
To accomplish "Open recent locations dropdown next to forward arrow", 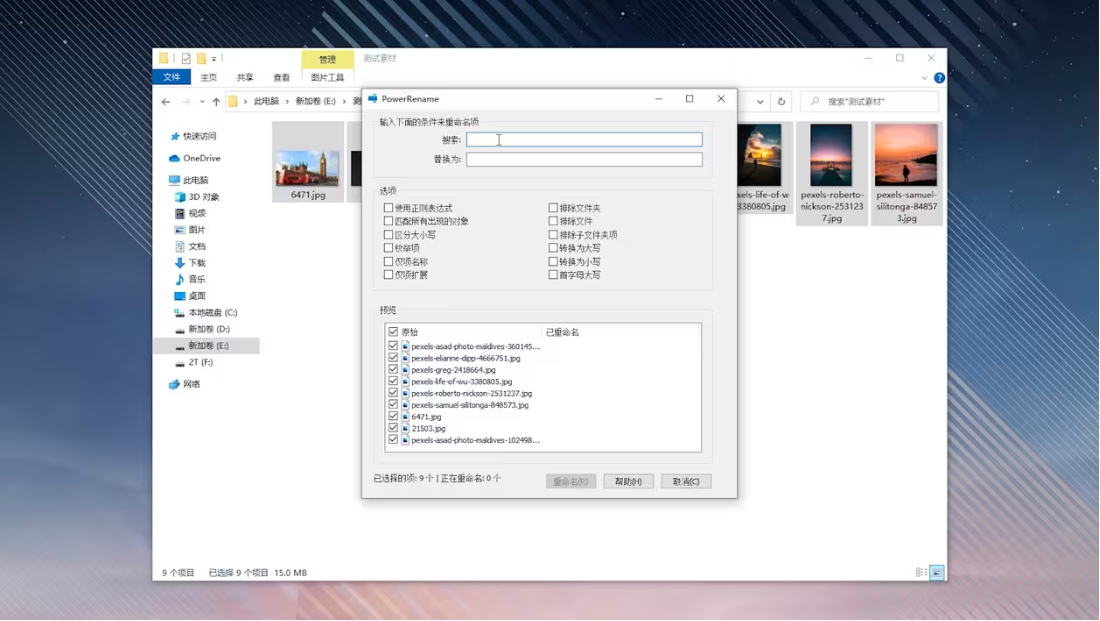I will click(202, 102).
